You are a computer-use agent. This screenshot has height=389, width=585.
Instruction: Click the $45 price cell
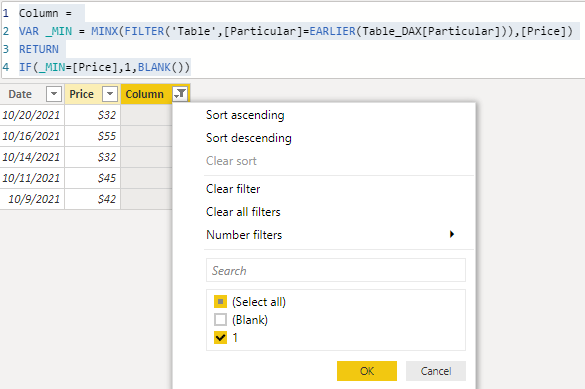93,178
